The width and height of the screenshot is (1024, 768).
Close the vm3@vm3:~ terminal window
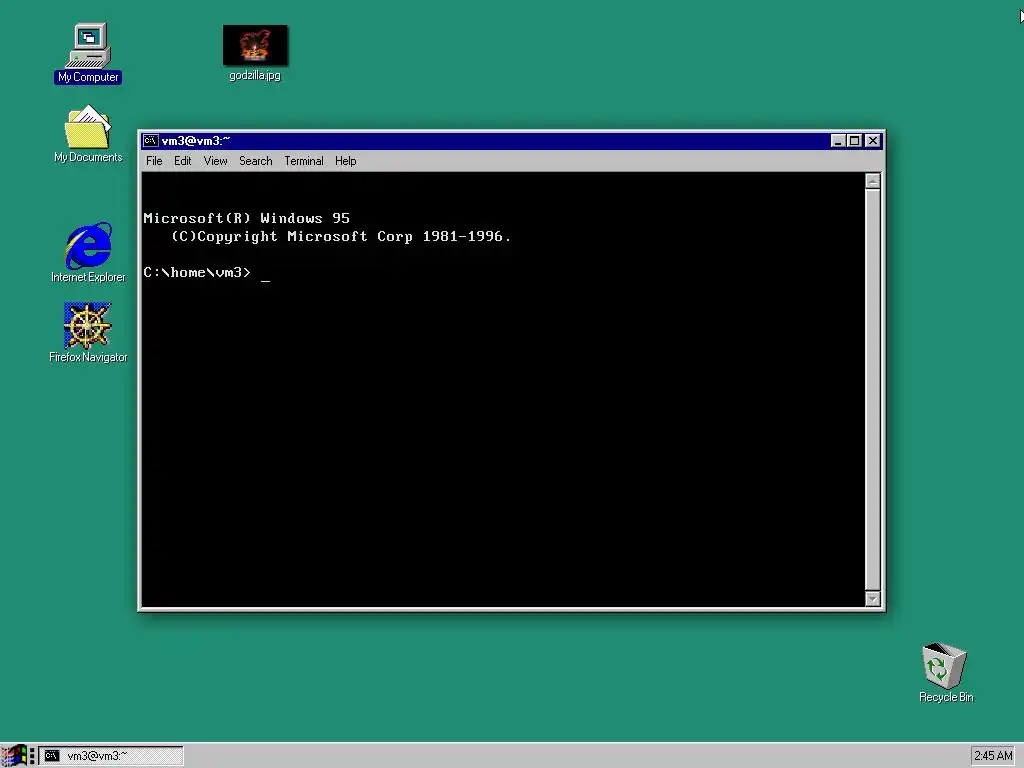[872, 140]
